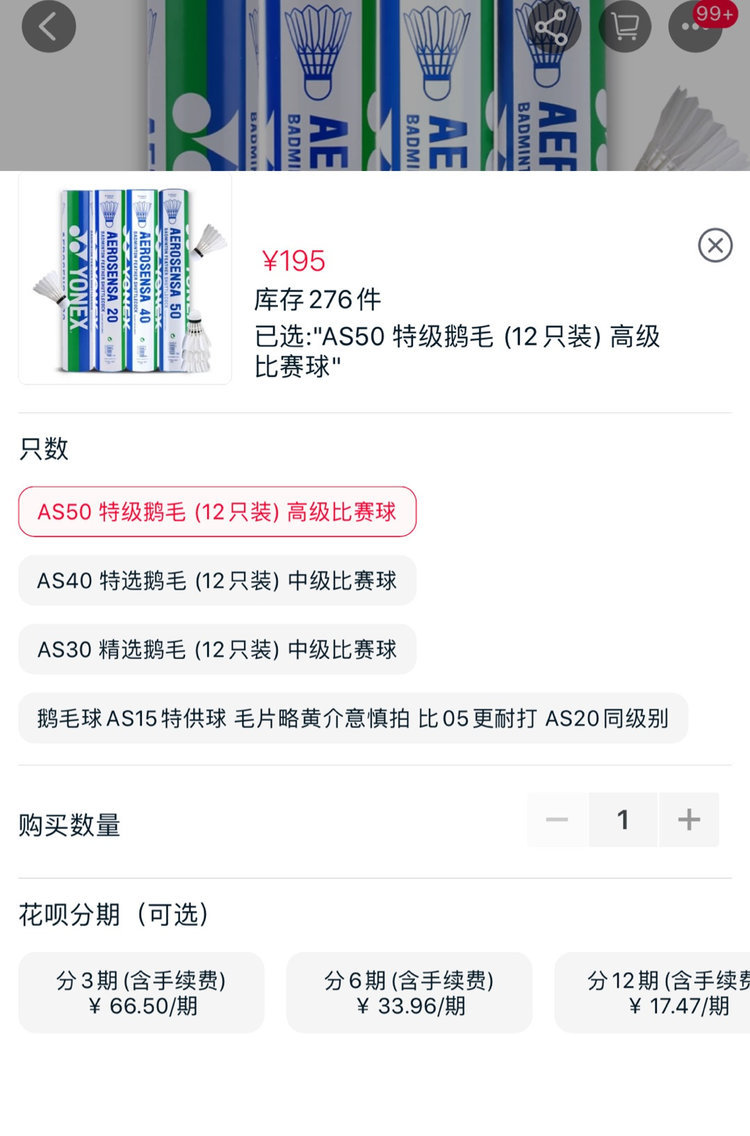The image size is (750, 1136).
Task: Select the AS15特供球 shuttlecock option
Action: [x=353, y=718]
